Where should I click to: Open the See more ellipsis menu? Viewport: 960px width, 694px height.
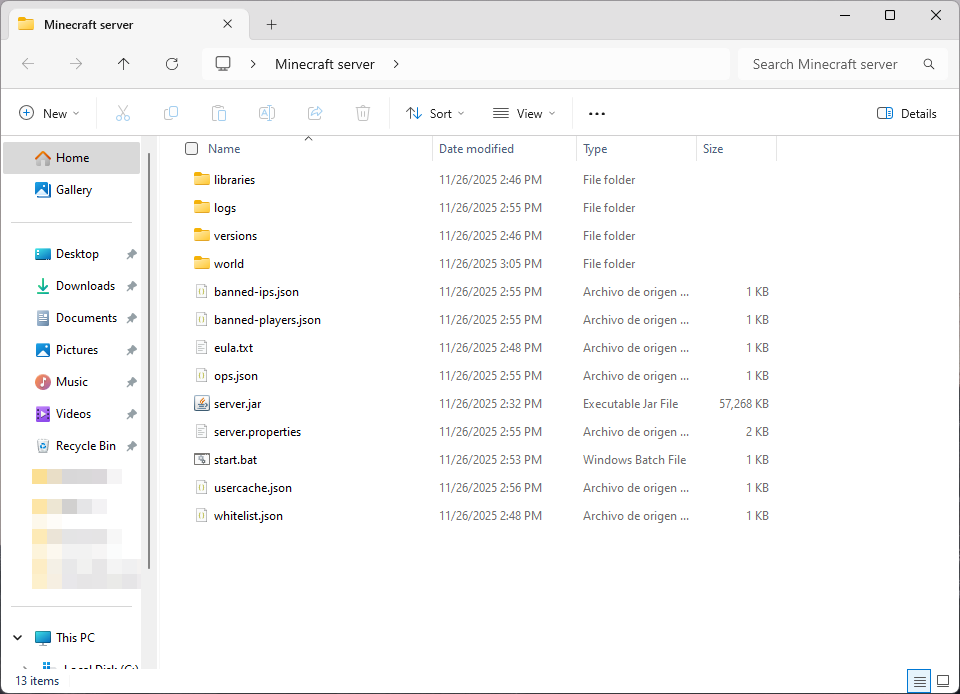pos(597,113)
